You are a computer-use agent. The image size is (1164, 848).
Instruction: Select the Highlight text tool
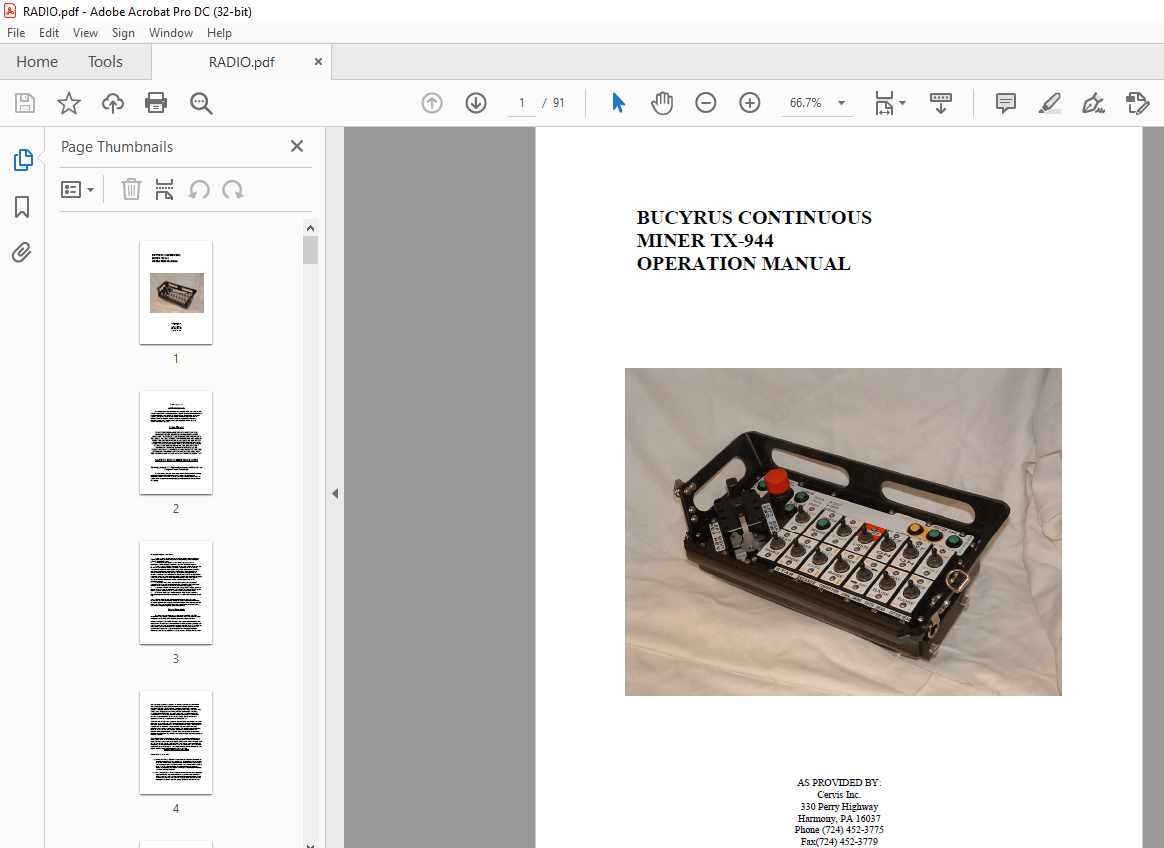tap(1049, 103)
